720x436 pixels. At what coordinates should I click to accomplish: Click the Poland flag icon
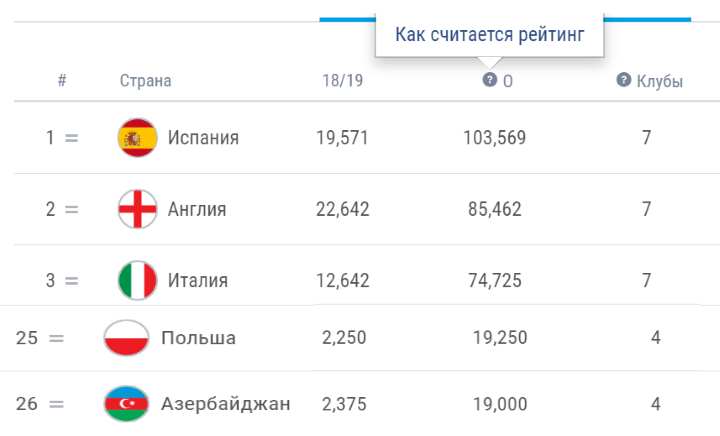(126, 338)
